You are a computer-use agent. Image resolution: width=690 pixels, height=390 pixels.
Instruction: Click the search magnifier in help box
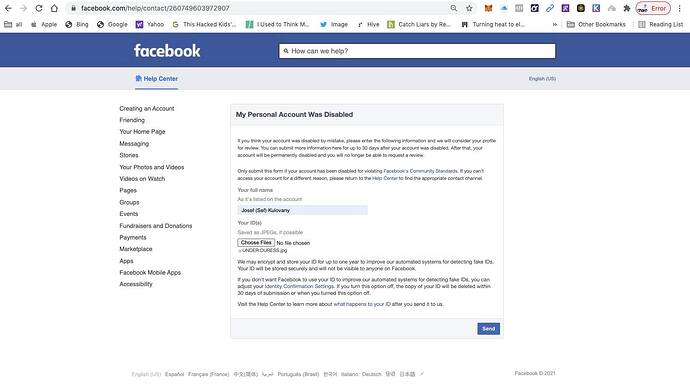[x=286, y=51]
